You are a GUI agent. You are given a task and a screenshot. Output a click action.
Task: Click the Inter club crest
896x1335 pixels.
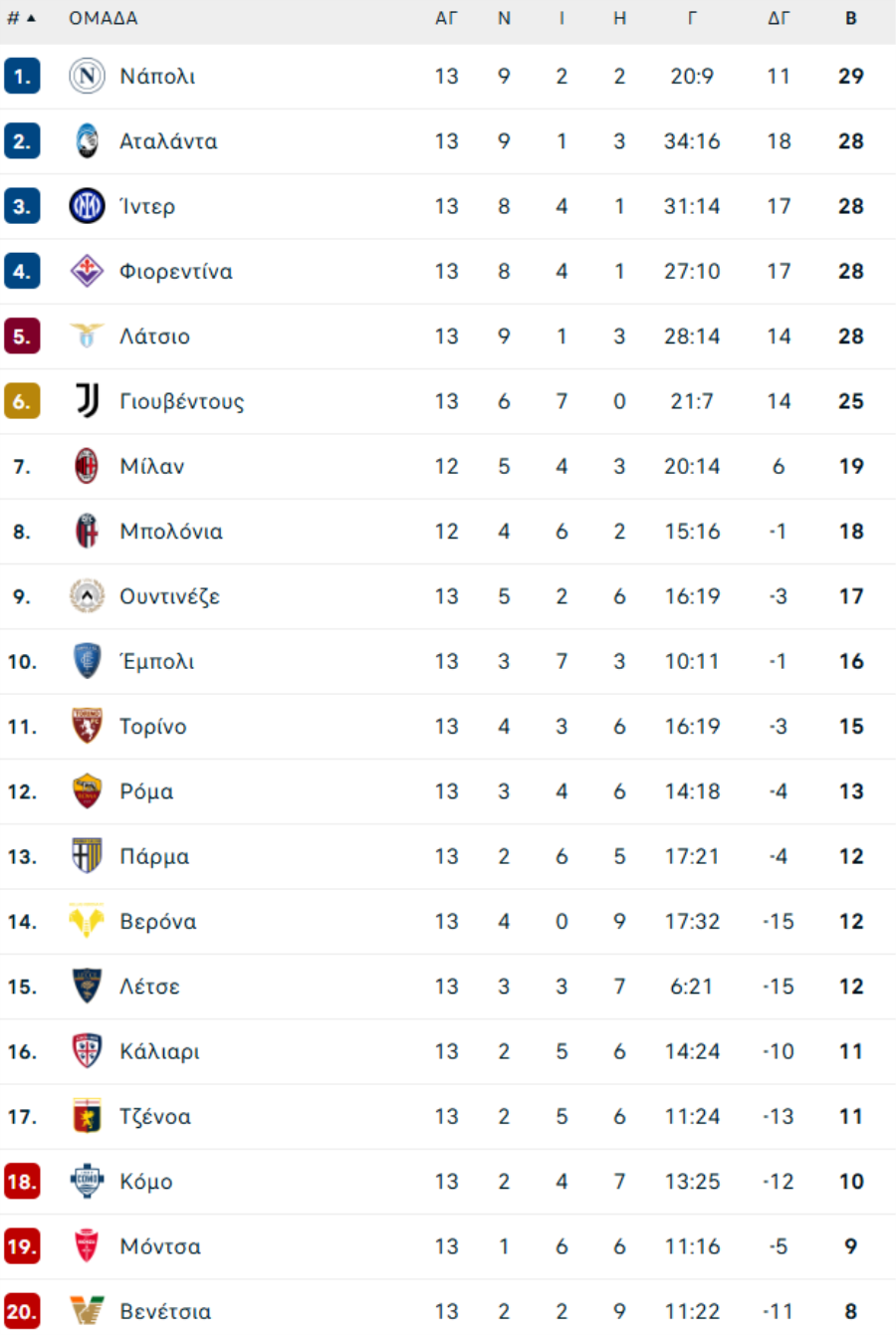pyautogui.click(x=87, y=206)
